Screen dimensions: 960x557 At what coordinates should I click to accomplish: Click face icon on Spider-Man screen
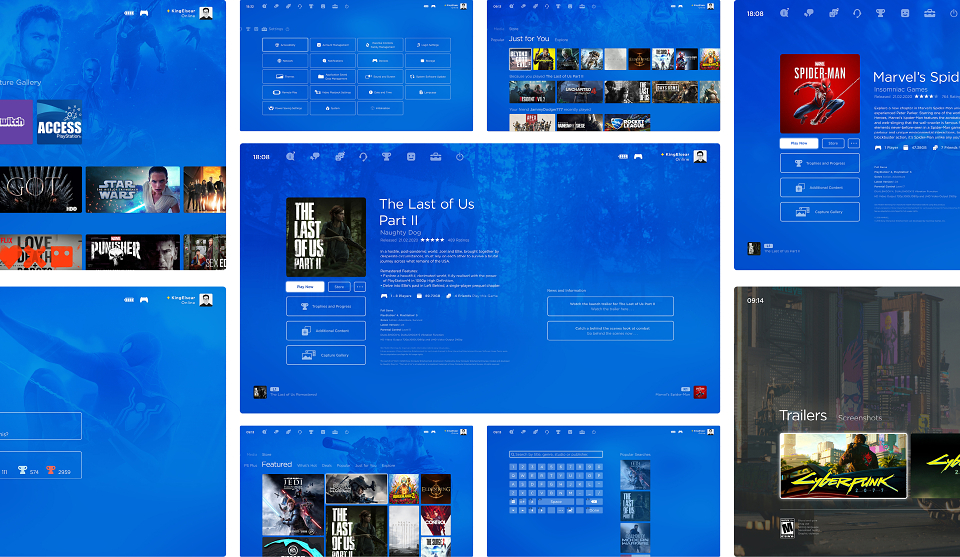pos(905,13)
